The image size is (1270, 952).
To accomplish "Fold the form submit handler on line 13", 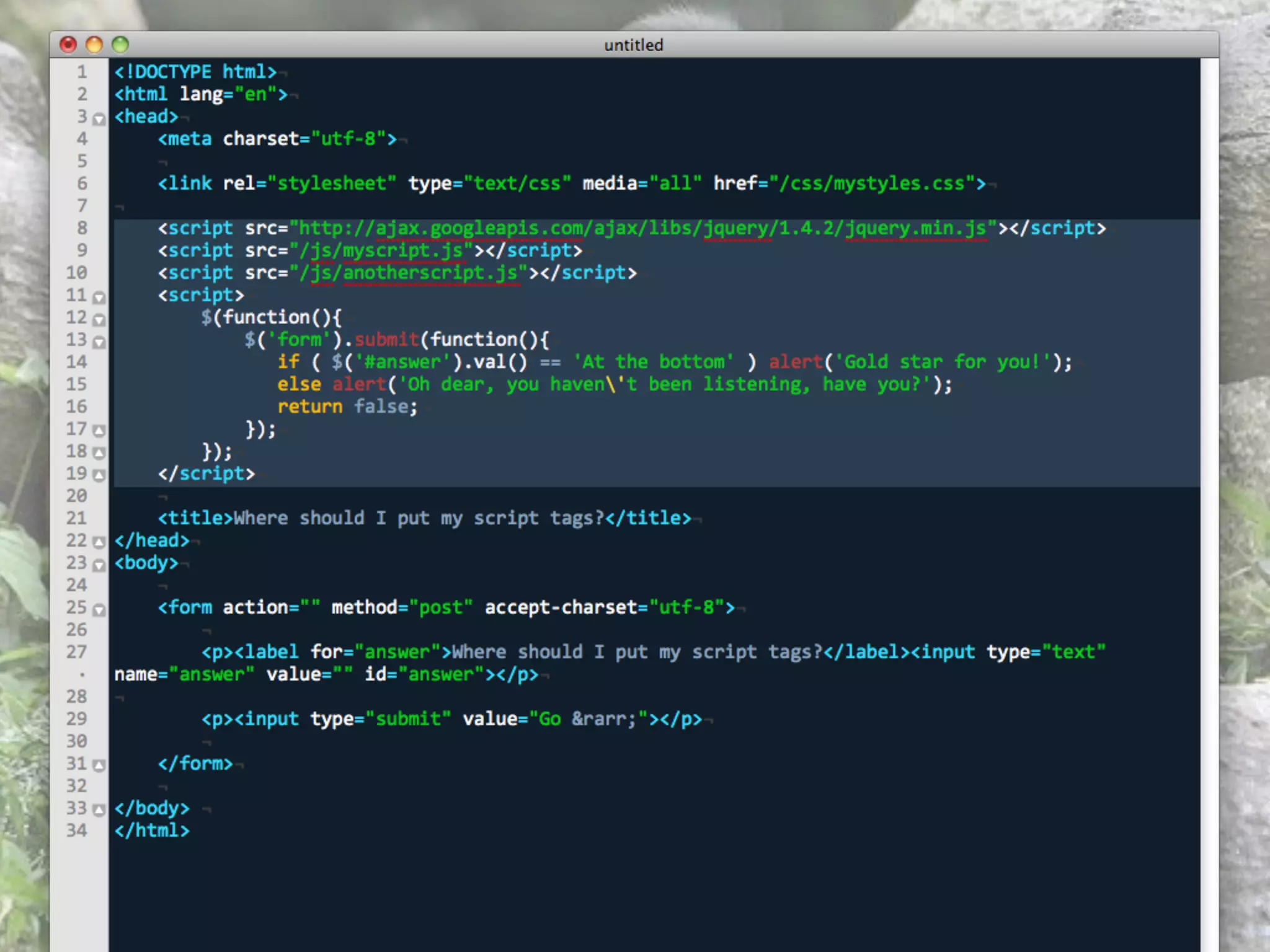I will (99, 342).
